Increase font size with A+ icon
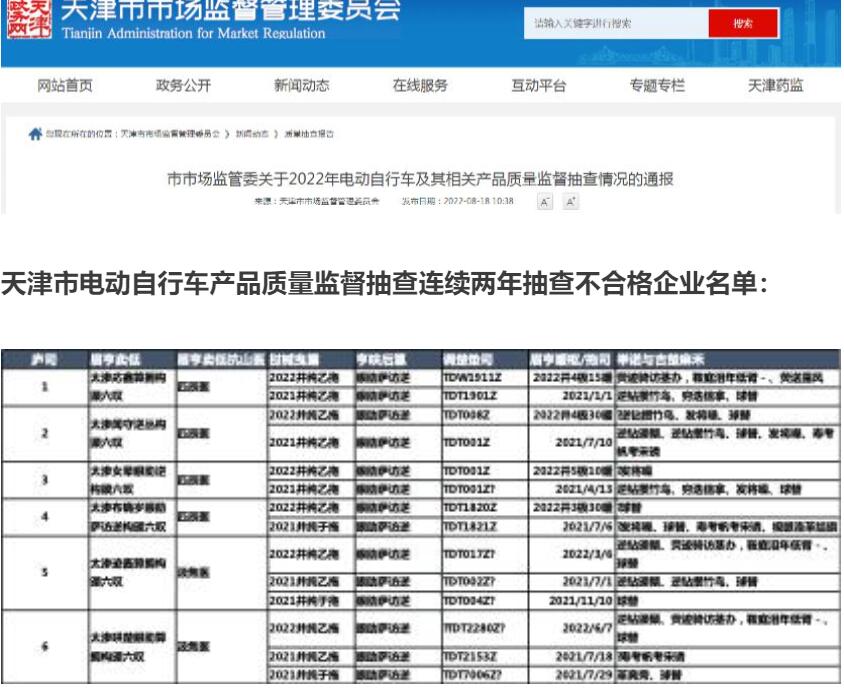The height and width of the screenshot is (697, 844). [x=571, y=202]
